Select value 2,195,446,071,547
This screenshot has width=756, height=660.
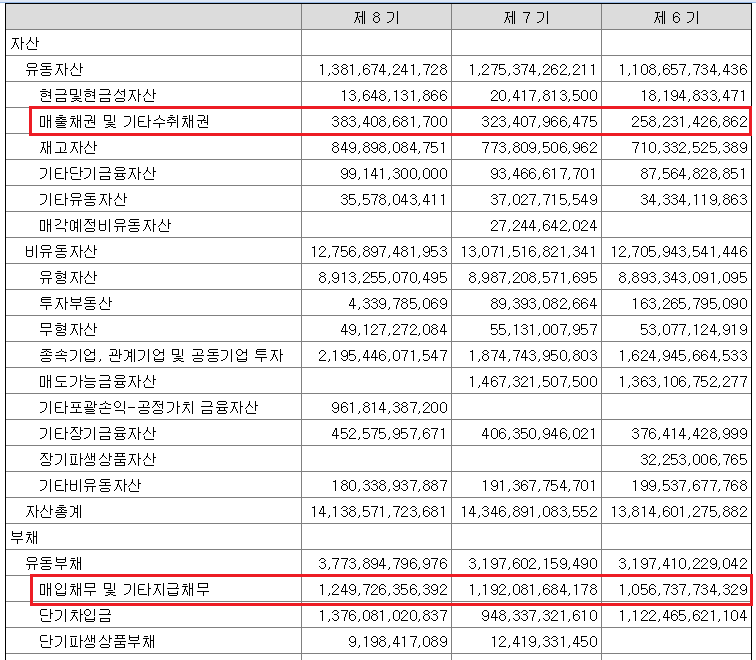coord(383,356)
